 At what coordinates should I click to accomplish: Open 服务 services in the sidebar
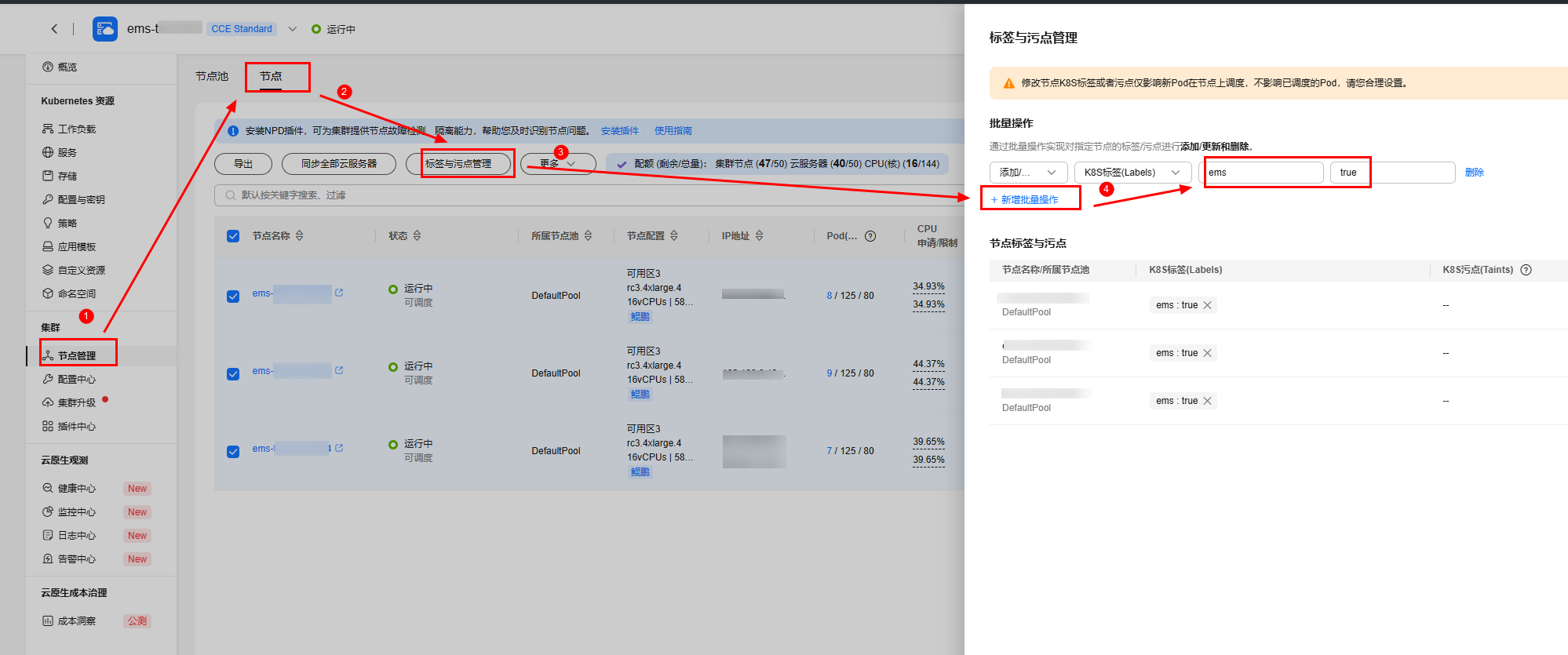click(60, 152)
